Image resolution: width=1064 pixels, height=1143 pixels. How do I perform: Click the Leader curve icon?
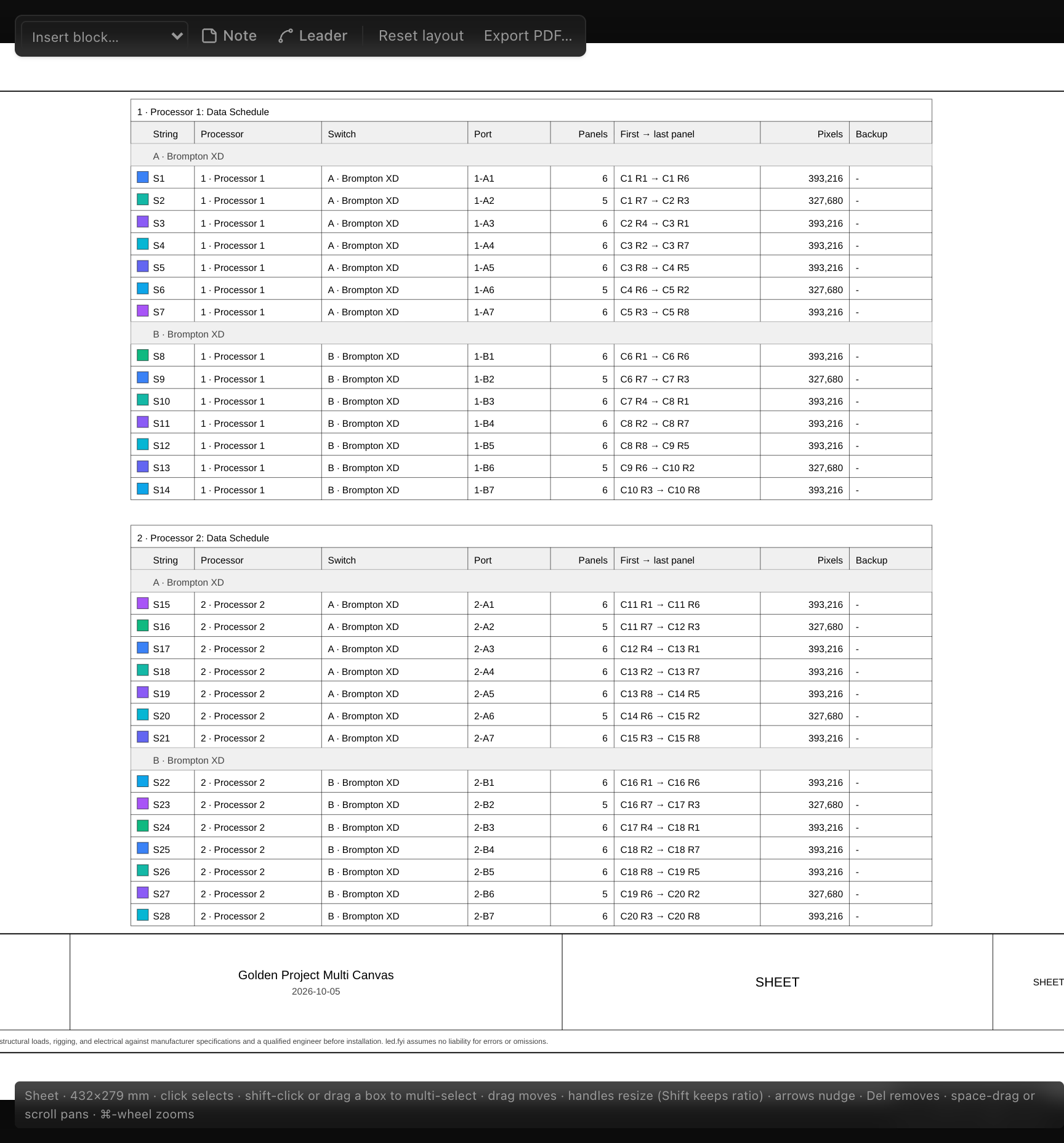(x=285, y=36)
